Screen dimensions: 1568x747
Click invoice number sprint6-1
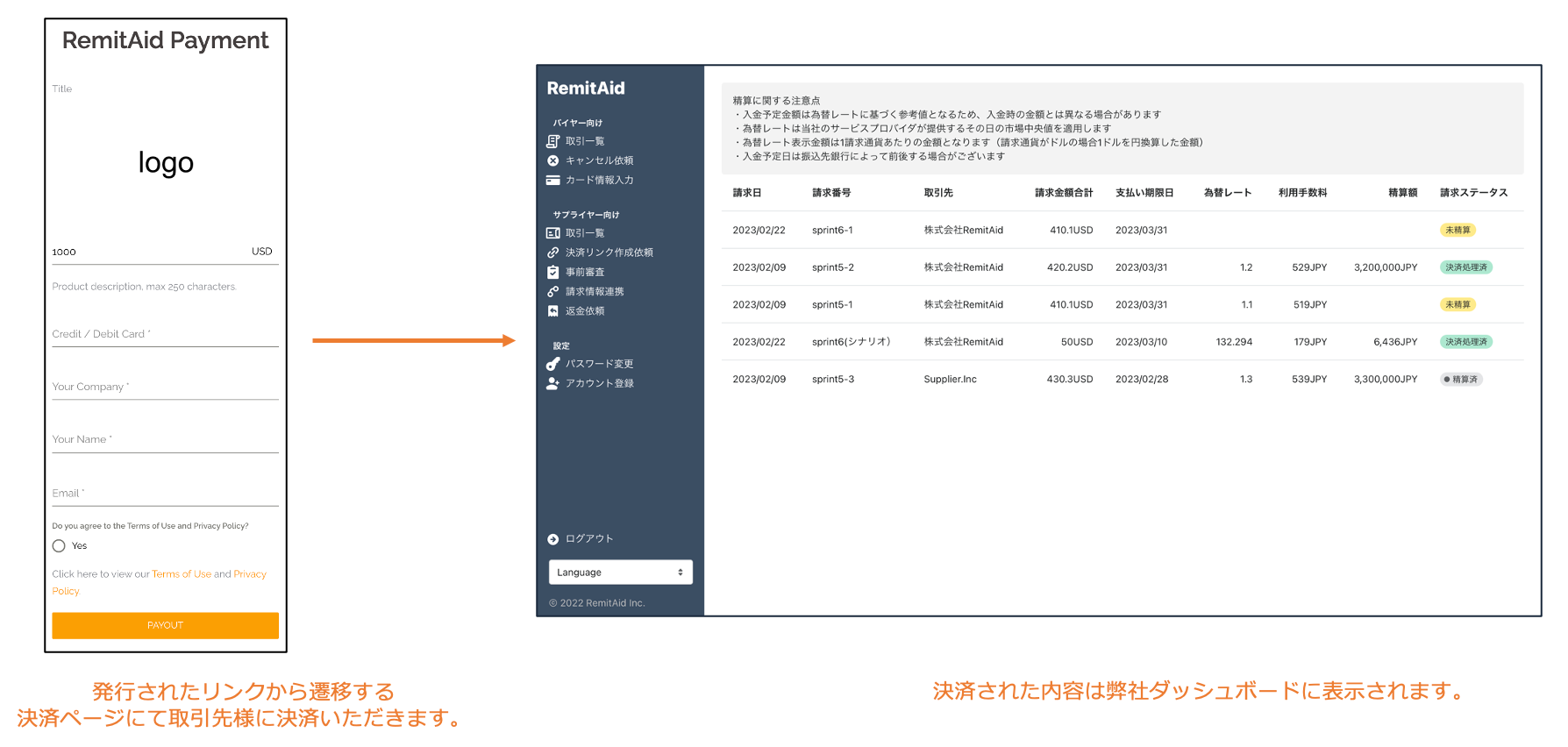(832, 231)
